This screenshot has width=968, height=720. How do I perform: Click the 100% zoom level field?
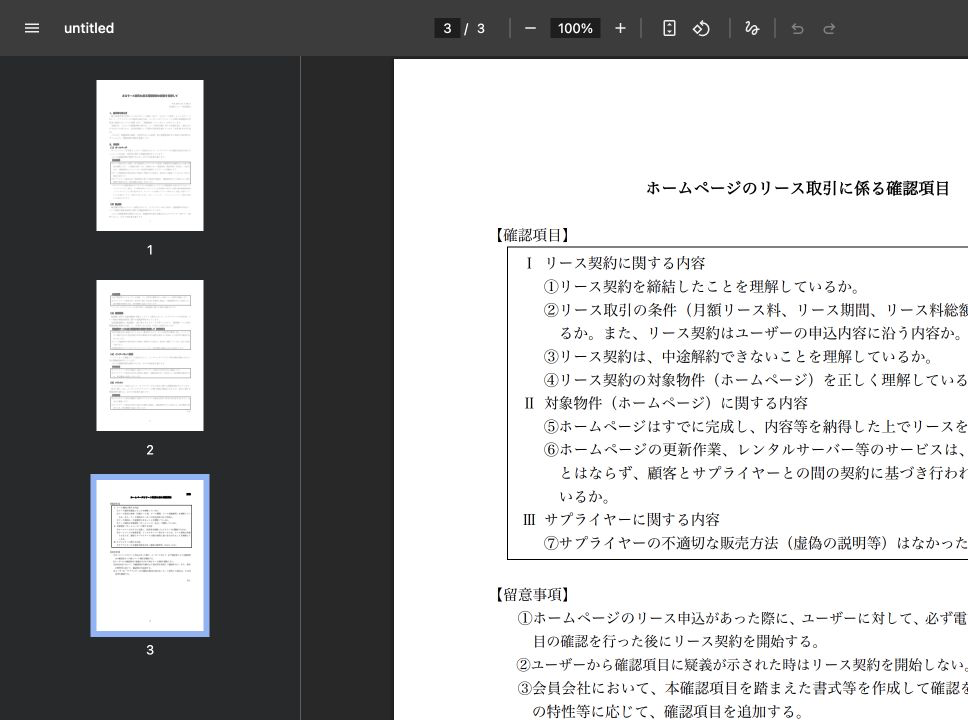pos(575,28)
